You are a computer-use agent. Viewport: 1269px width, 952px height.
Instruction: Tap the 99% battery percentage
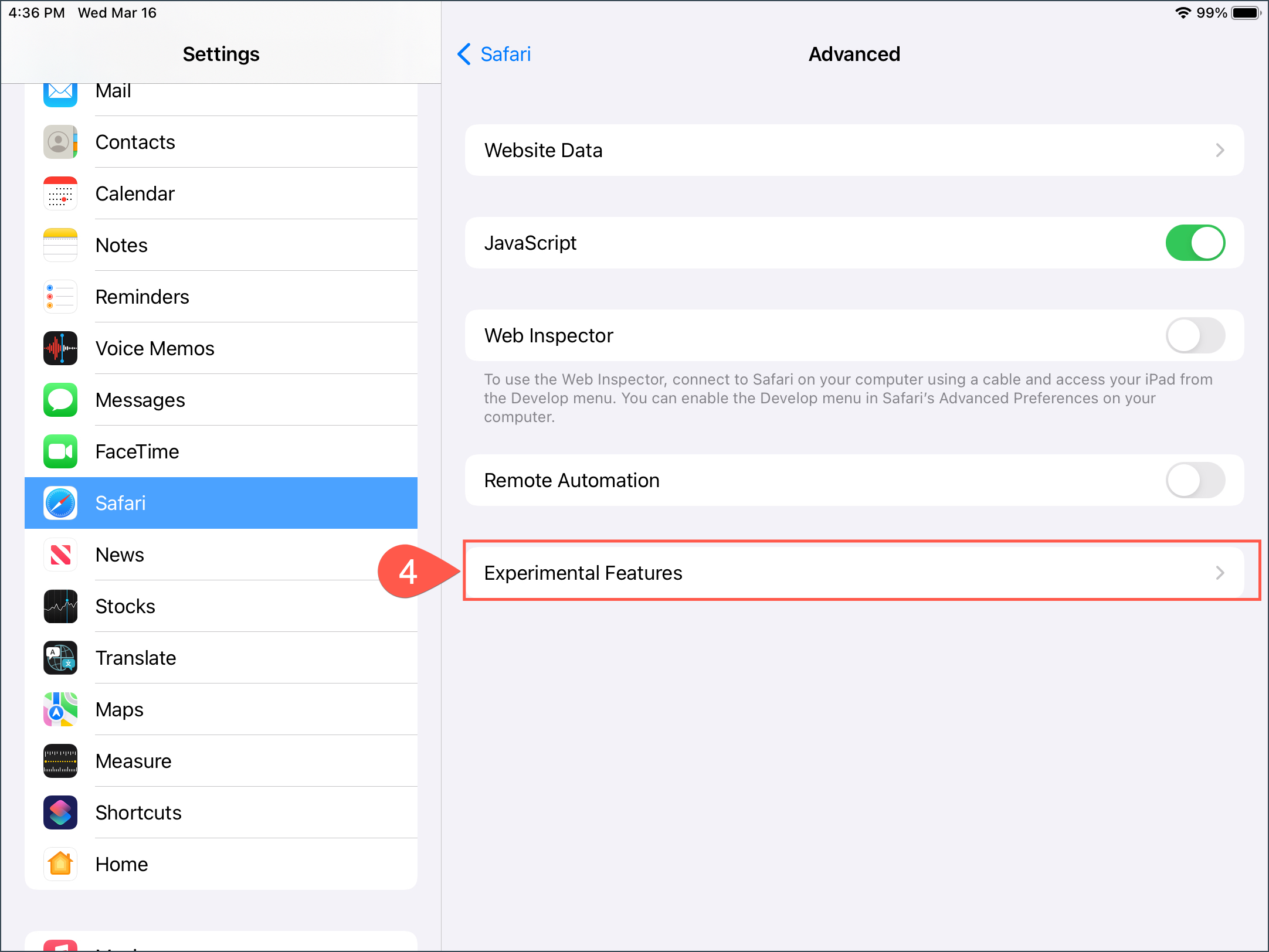point(1212,12)
